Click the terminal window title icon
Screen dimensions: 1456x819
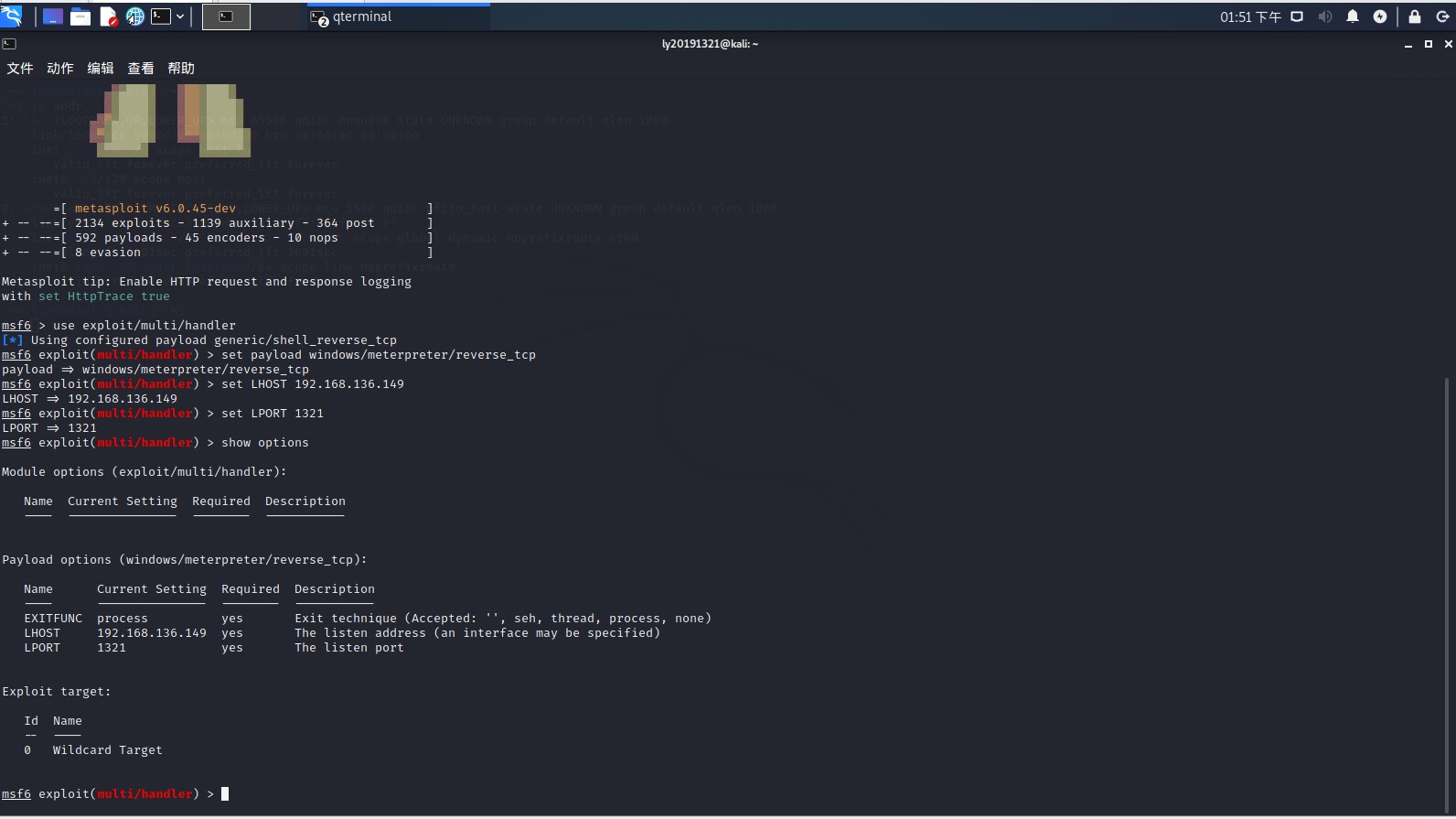(x=9, y=44)
